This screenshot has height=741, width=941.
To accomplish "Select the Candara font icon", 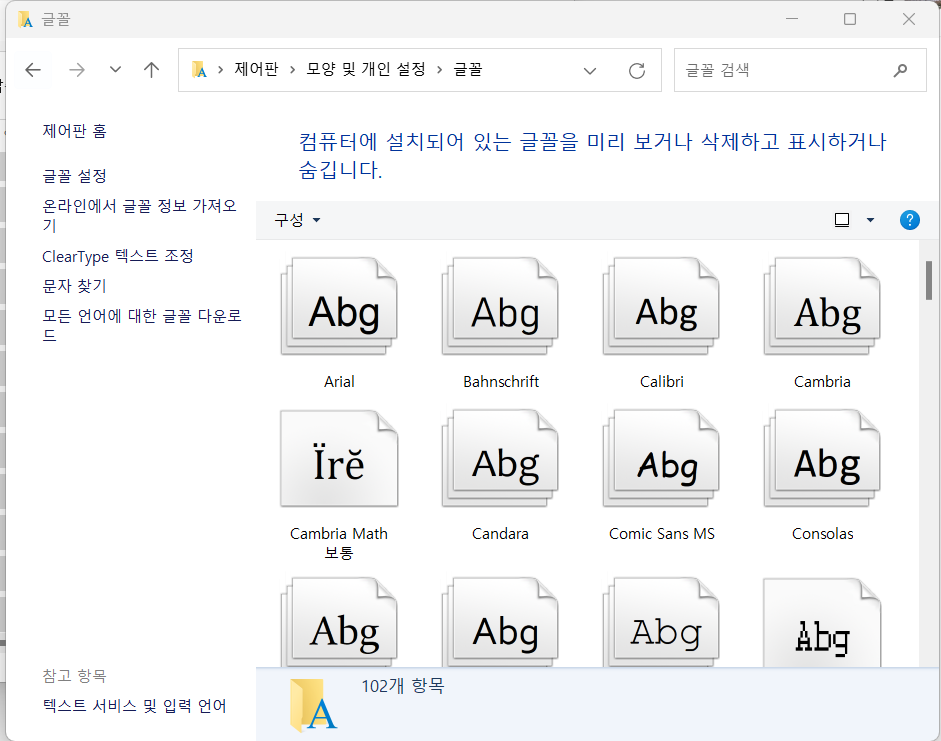I will pyautogui.click(x=501, y=458).
